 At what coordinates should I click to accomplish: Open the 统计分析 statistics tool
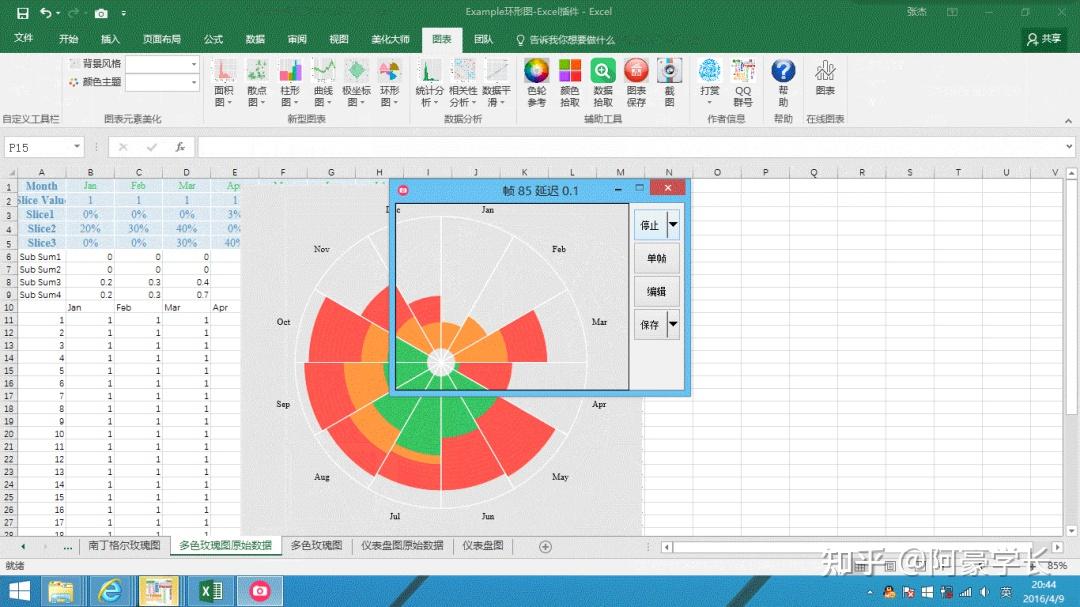(429, 83)
